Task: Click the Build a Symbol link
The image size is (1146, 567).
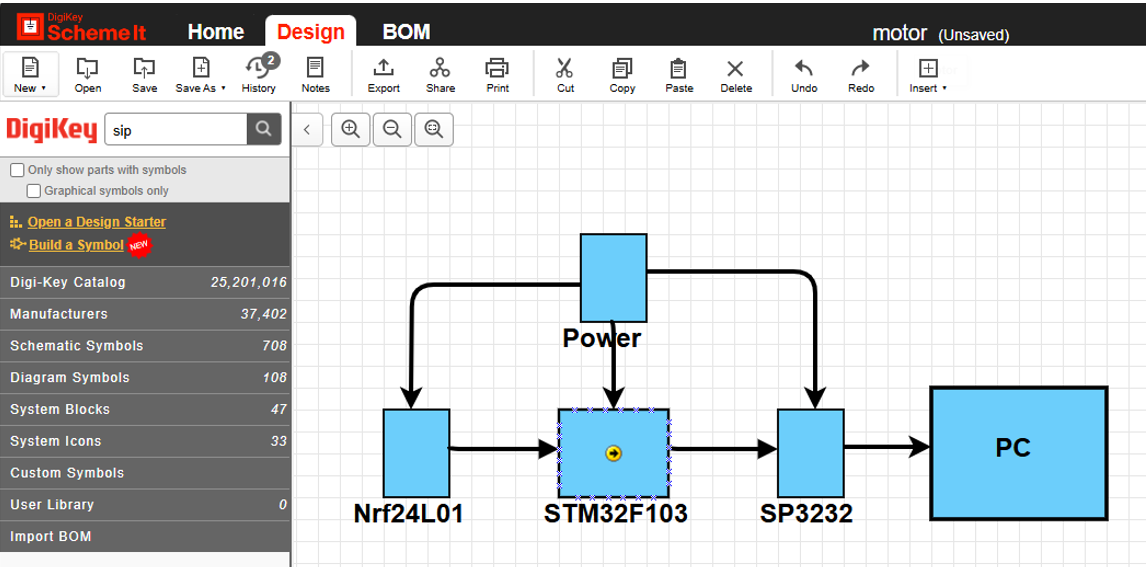Action: [x=76, y=245]
